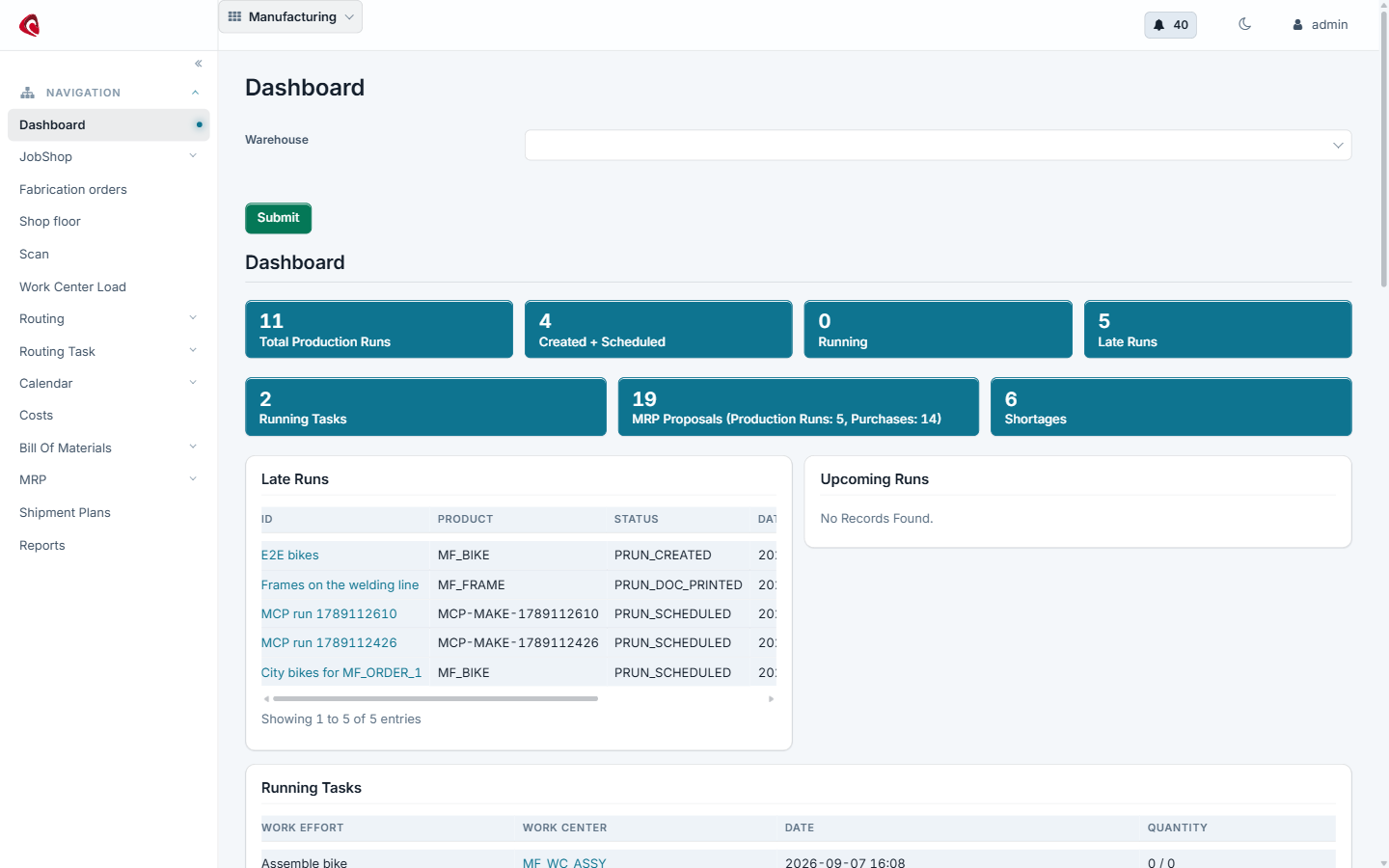Collapse the sidebar with double-chevron icon

(199, 64)
